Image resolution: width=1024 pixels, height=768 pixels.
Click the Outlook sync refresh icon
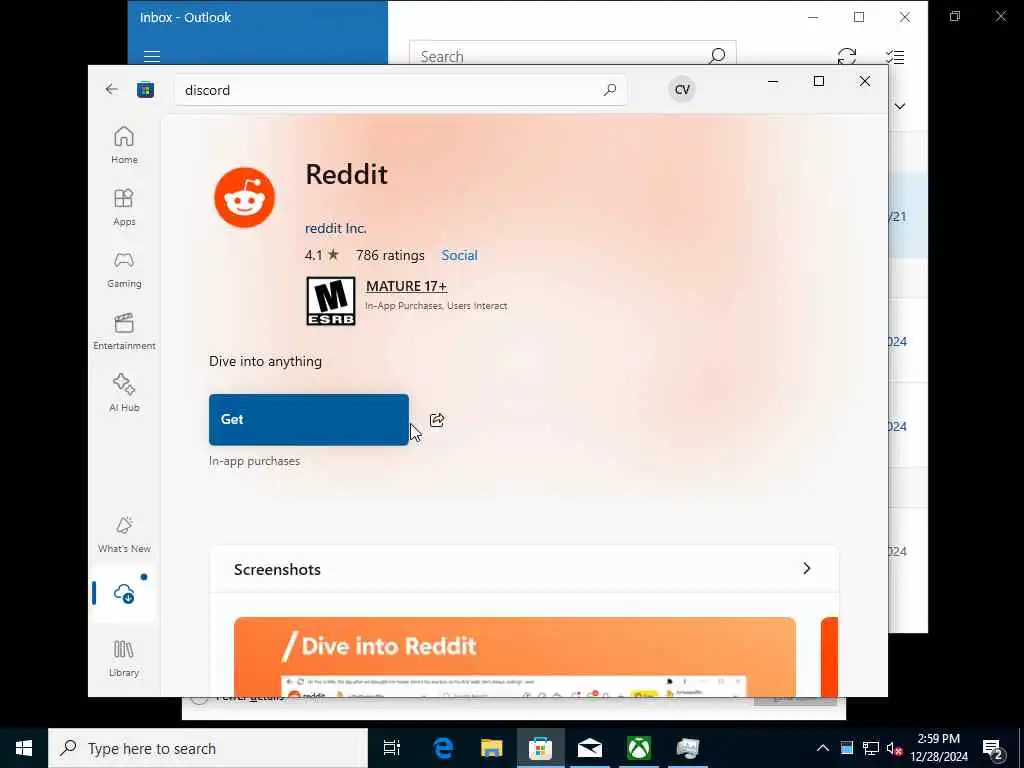point(846,57)
